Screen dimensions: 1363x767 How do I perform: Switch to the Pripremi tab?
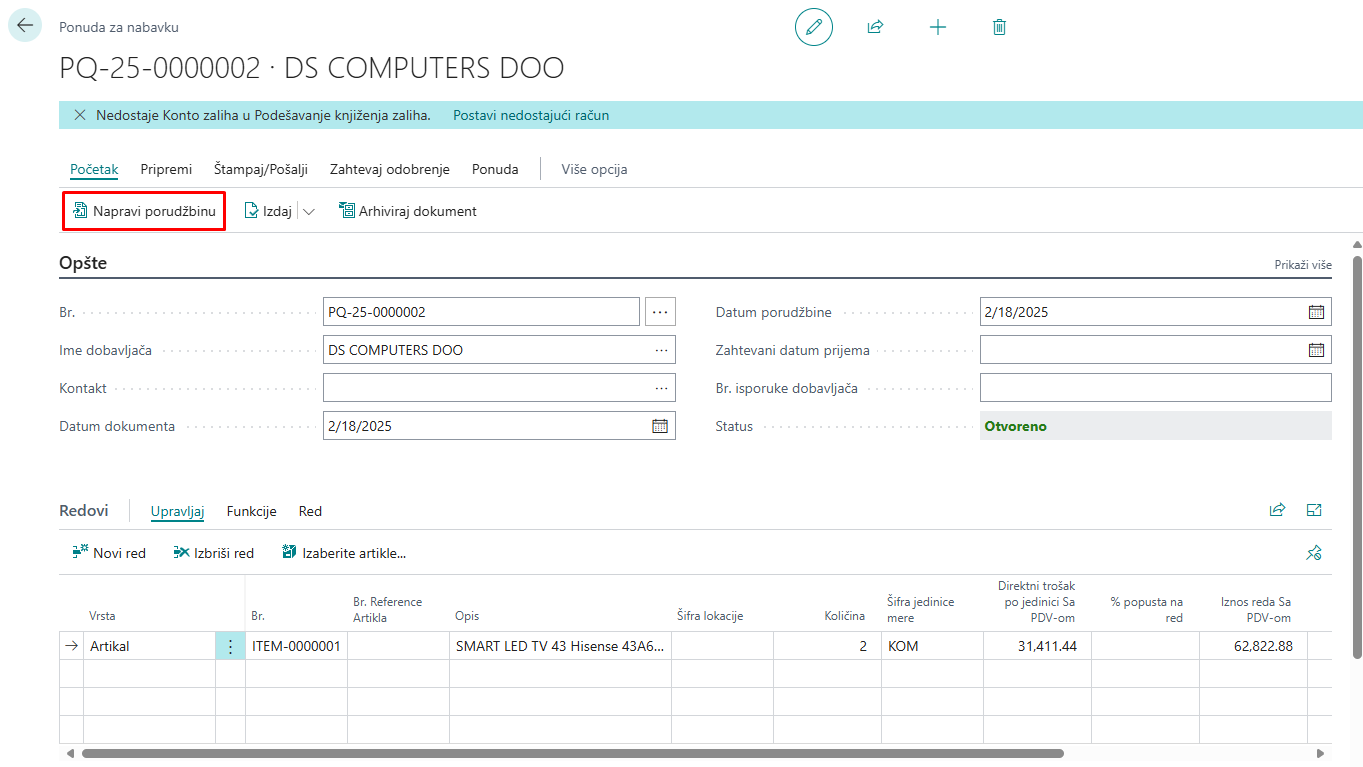[x=166, y=169]
